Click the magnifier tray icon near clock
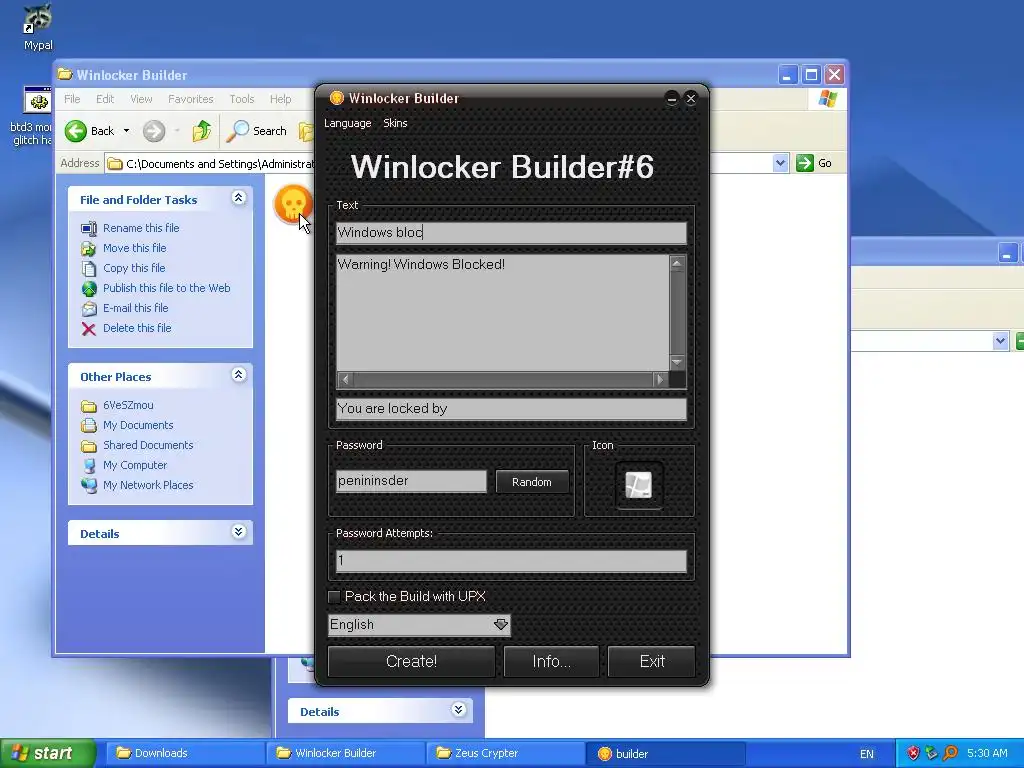This screenshot has height=768, width=1024. click(x=950, y=753)
